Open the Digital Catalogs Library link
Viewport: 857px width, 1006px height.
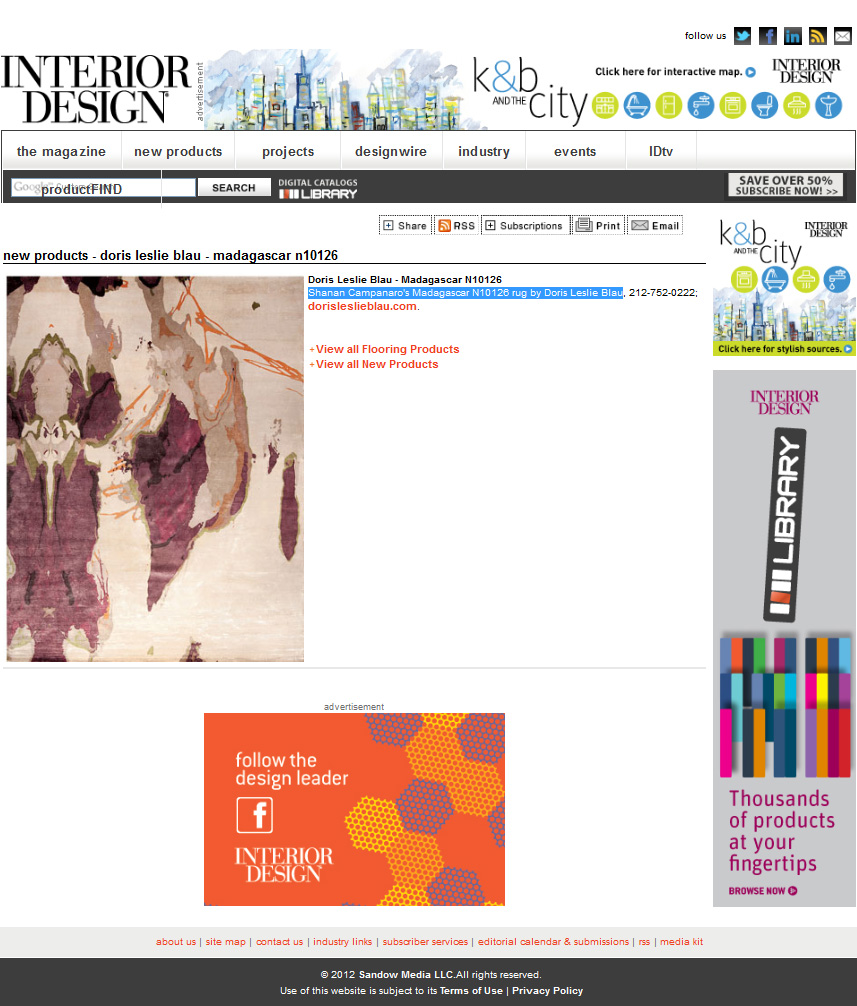318,189
